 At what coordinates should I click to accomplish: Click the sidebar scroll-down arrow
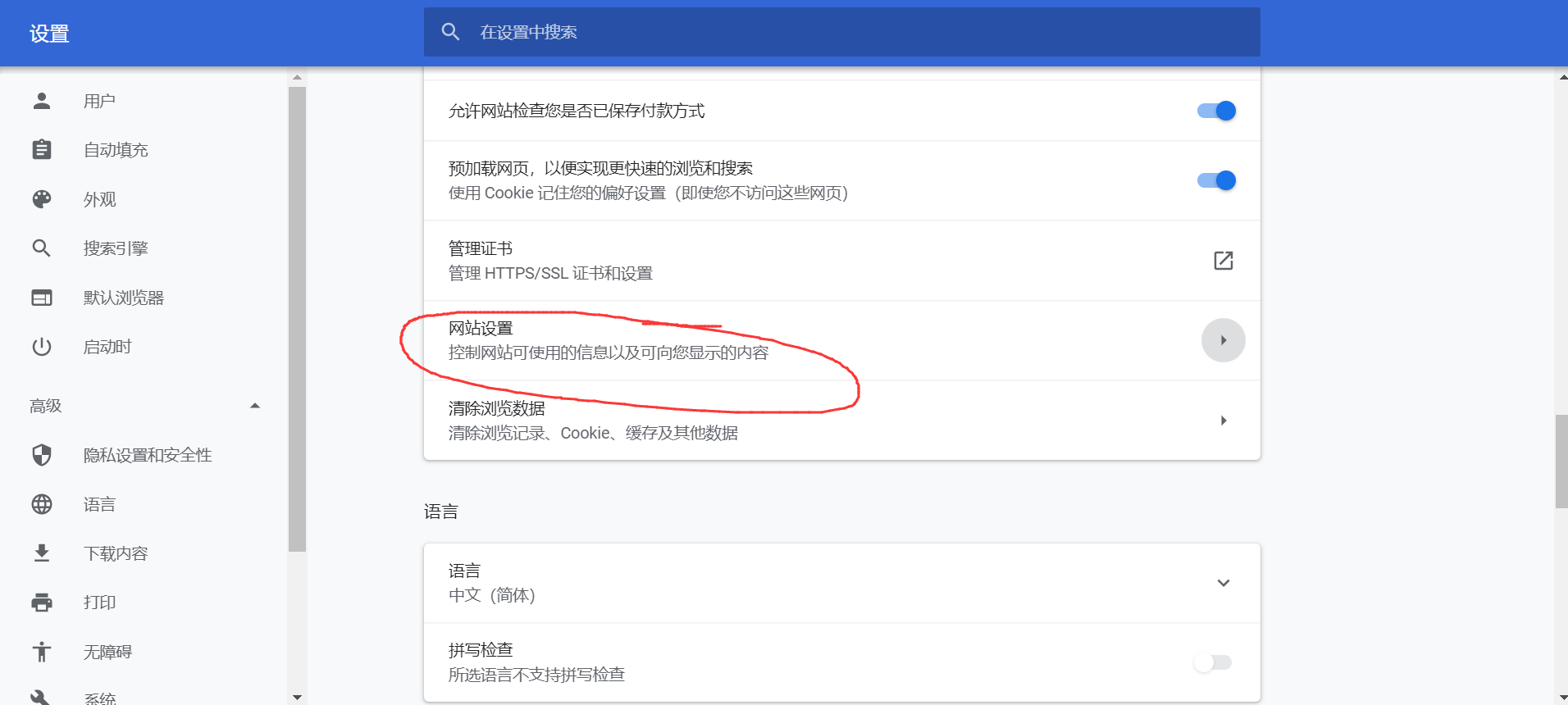point(297,697)
